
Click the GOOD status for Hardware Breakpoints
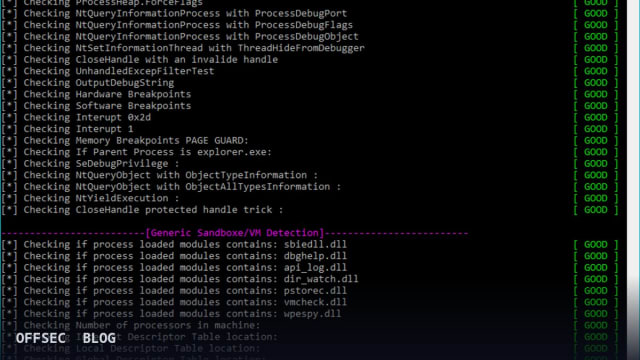(596, 94)
